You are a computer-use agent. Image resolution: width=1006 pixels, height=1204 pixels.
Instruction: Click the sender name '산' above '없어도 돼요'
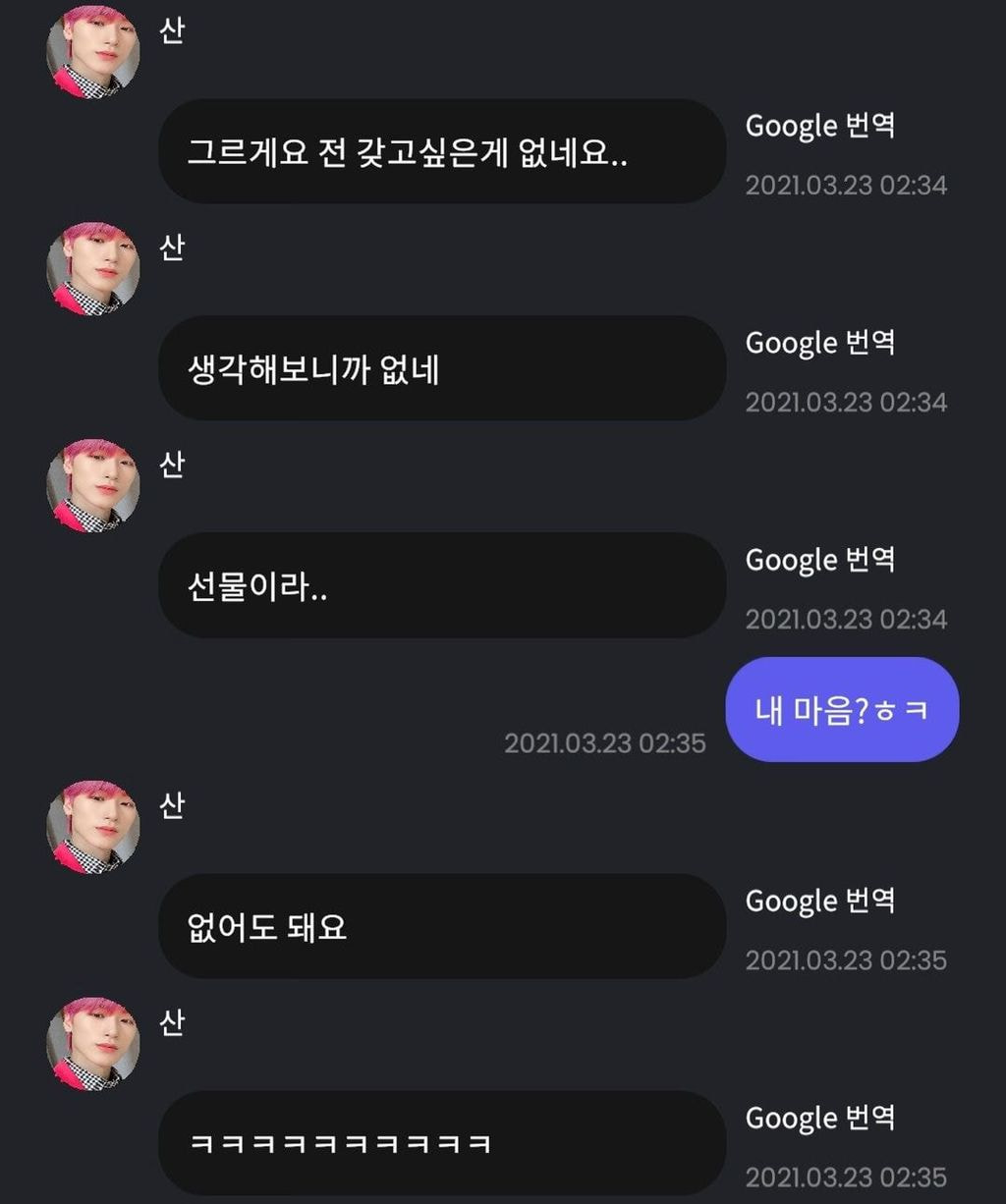coord(172,806)
